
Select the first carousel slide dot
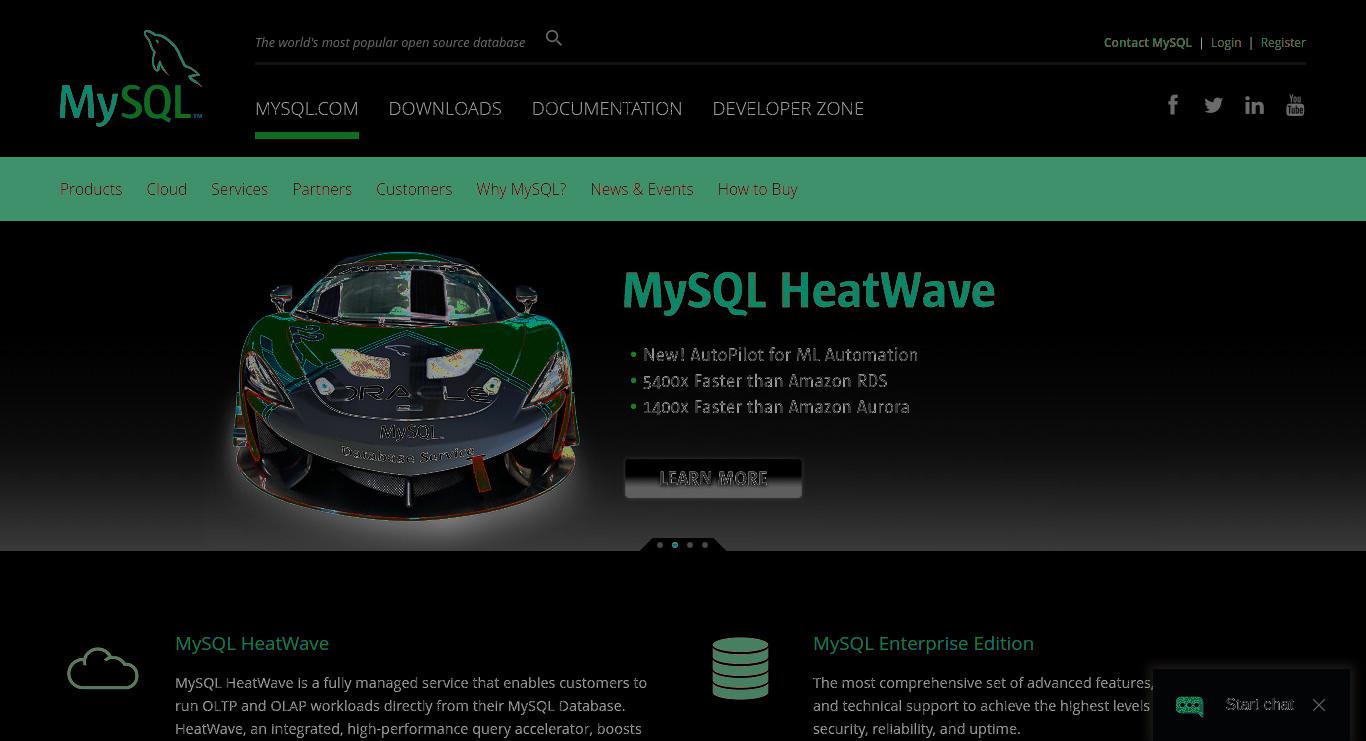[x=660, y=545]
